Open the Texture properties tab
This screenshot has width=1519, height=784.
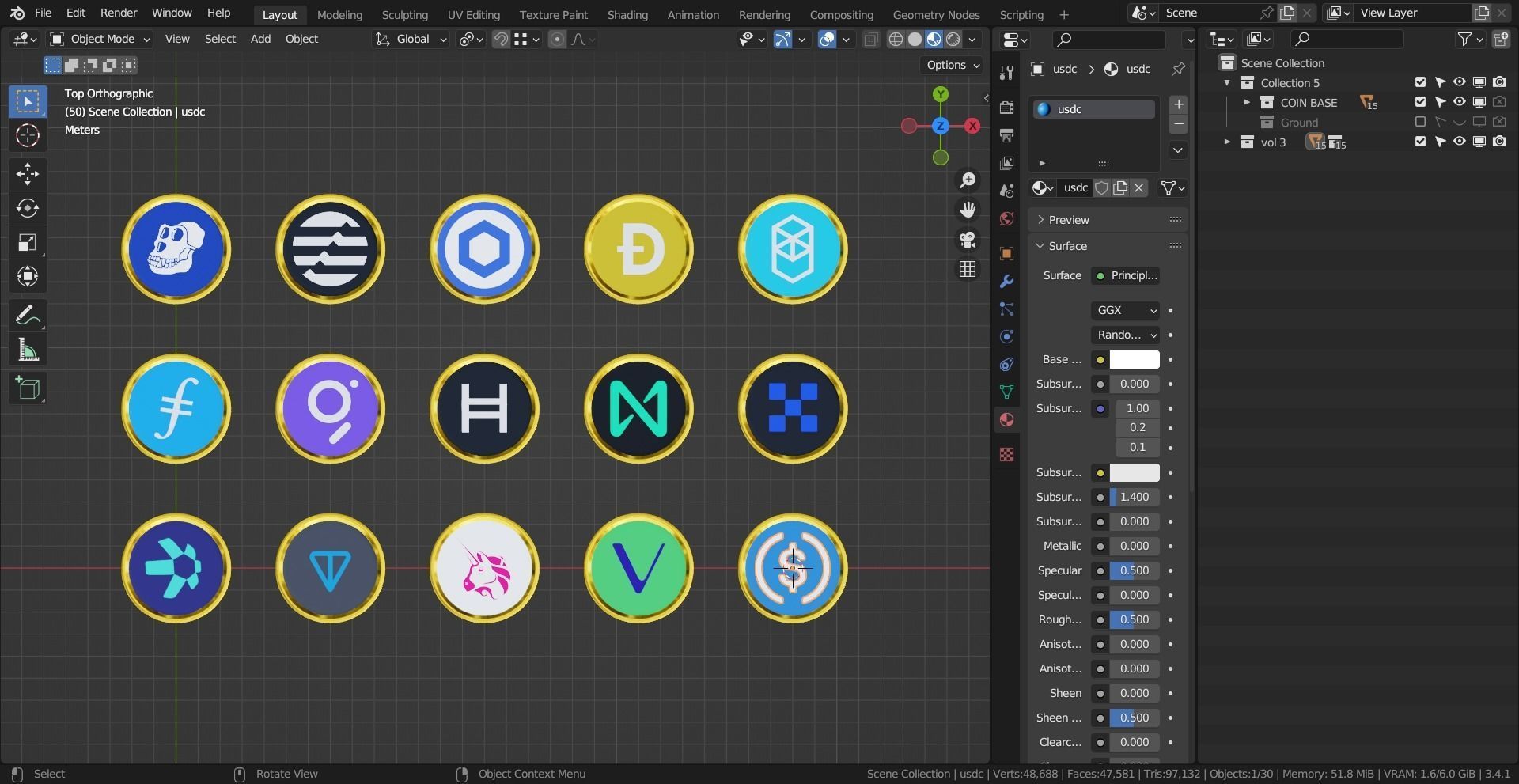pyautogui.click(x=1006, y=454)
